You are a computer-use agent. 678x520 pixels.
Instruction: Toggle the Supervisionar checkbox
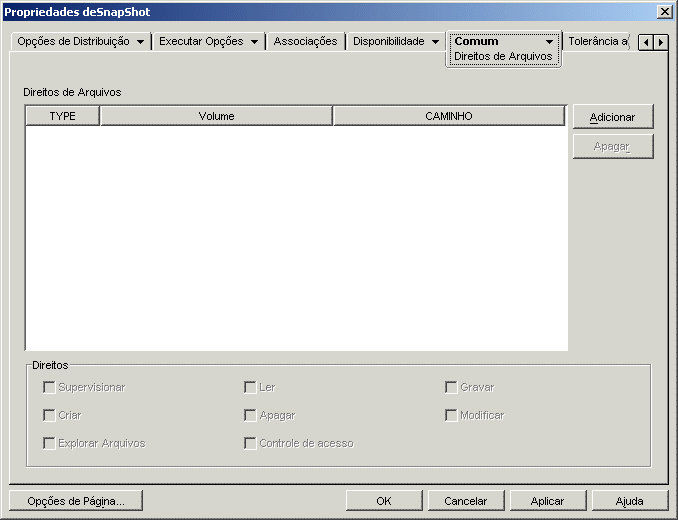49,387
